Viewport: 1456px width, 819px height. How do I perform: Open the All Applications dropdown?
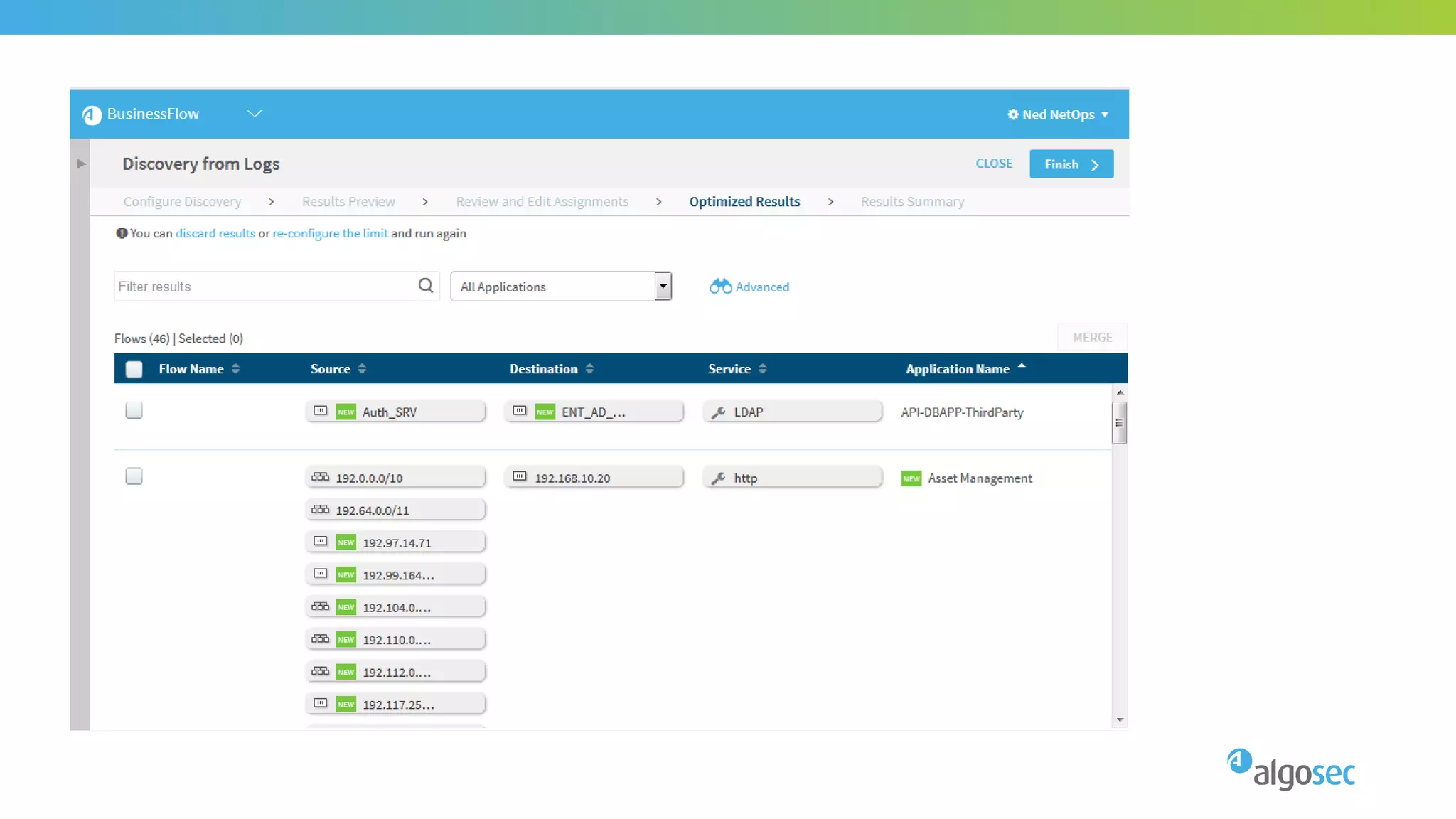662,287
